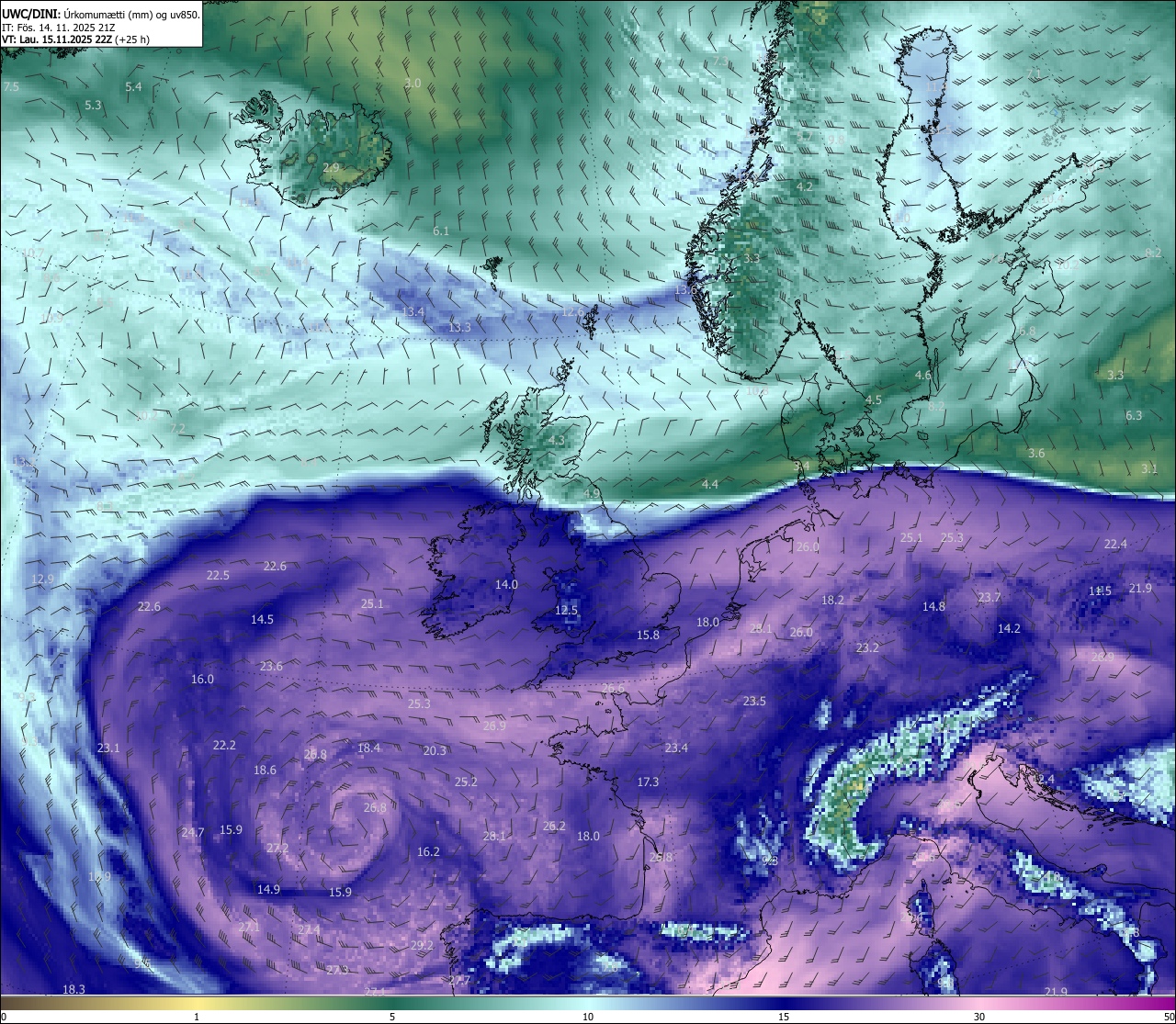This screenshot has width=1176, height=1024.
Task: Click the value 14.2 on the map
Action: [1009, 628]
